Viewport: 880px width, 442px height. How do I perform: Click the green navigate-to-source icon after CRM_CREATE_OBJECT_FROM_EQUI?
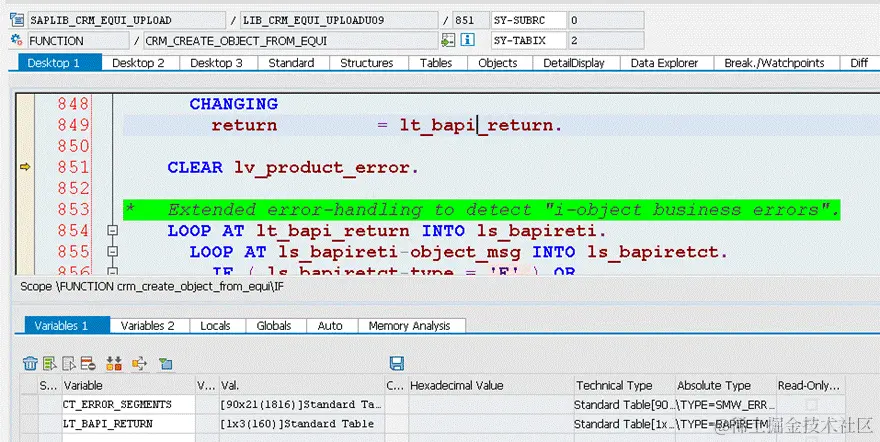pyautogui.click(x=448, y=40)
